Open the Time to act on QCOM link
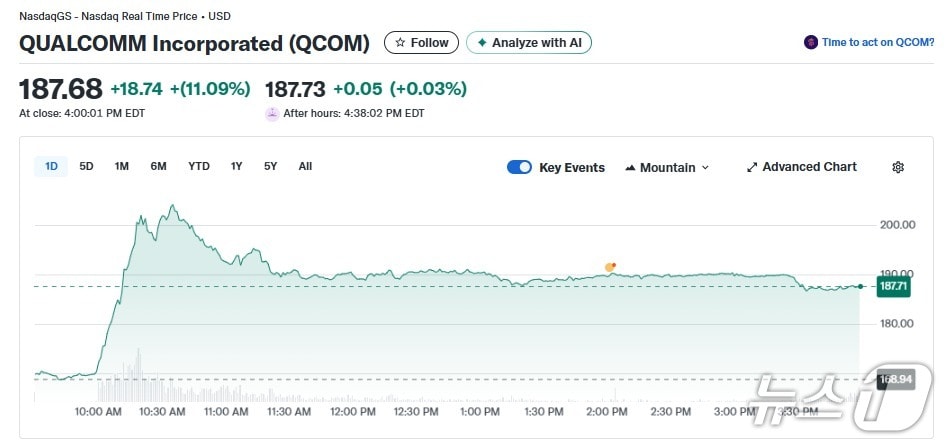This screenshot has width=946, height=445. click(x=877, y=42)
